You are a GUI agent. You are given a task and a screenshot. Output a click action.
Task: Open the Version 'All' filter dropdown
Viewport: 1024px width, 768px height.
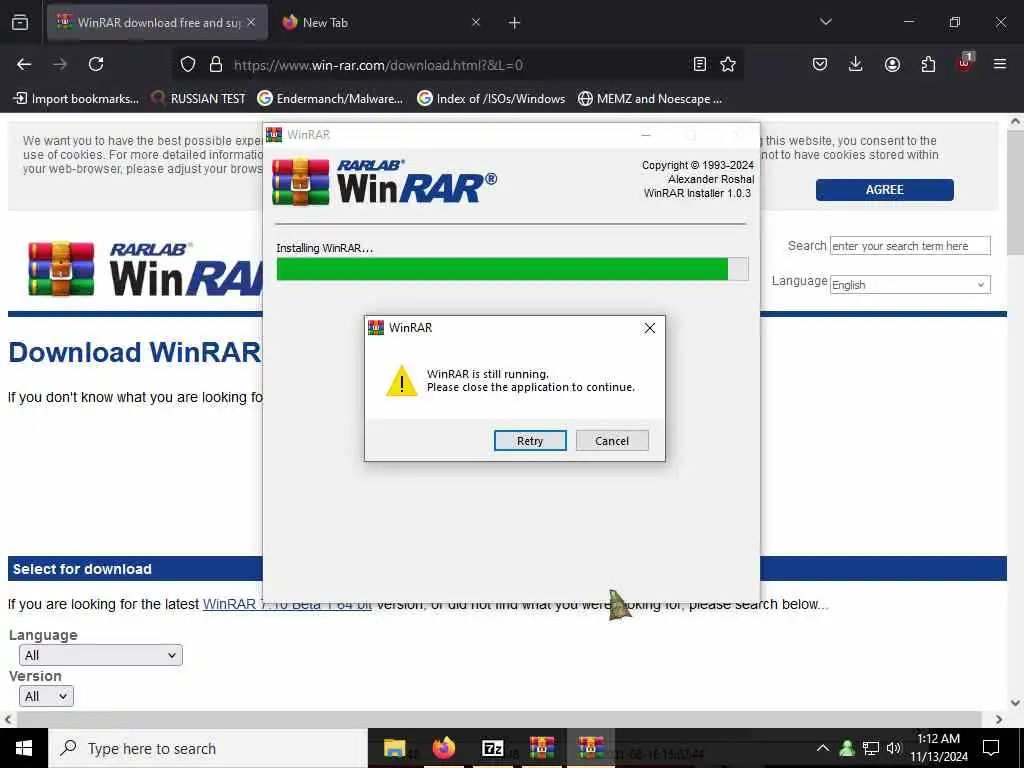(x=46, y=696)
